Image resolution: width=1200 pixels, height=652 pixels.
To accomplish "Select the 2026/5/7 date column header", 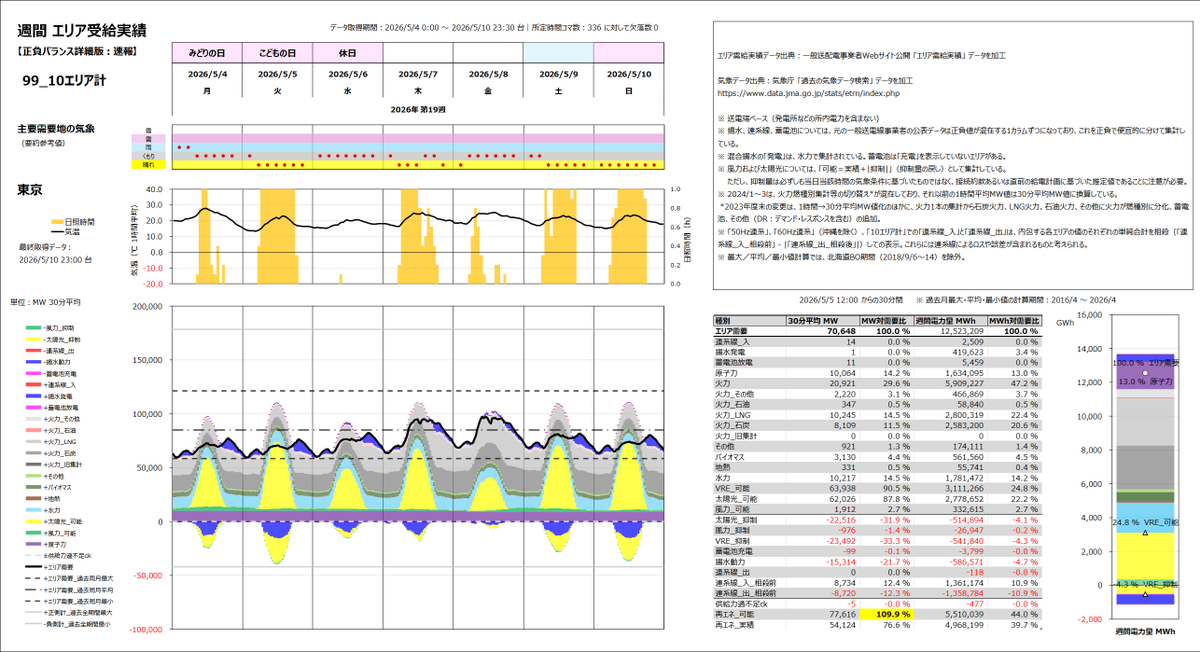I will coord(417,73).
